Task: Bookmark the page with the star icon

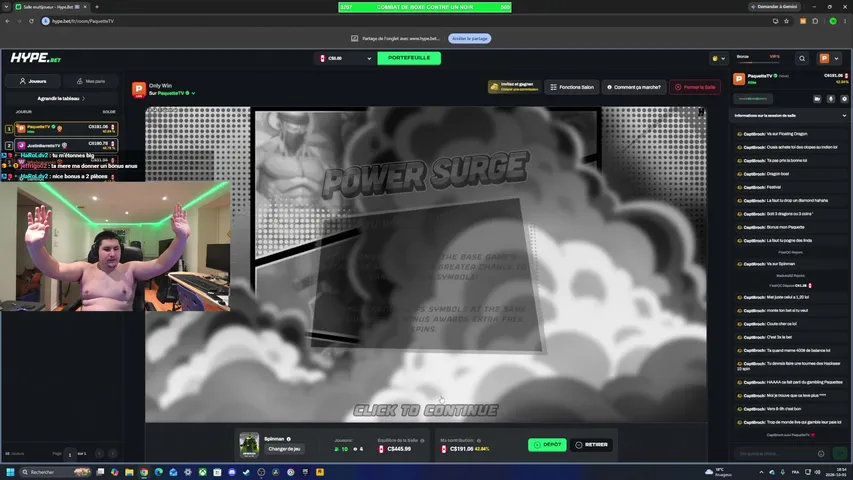Action: (x=786, y=21)
